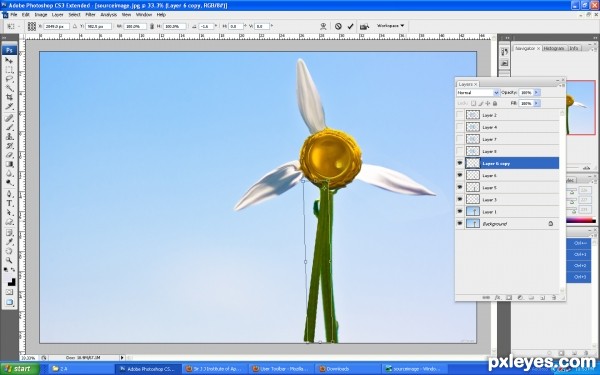
Task: Select the Slice tool
Action: click(x=9, y=106)
